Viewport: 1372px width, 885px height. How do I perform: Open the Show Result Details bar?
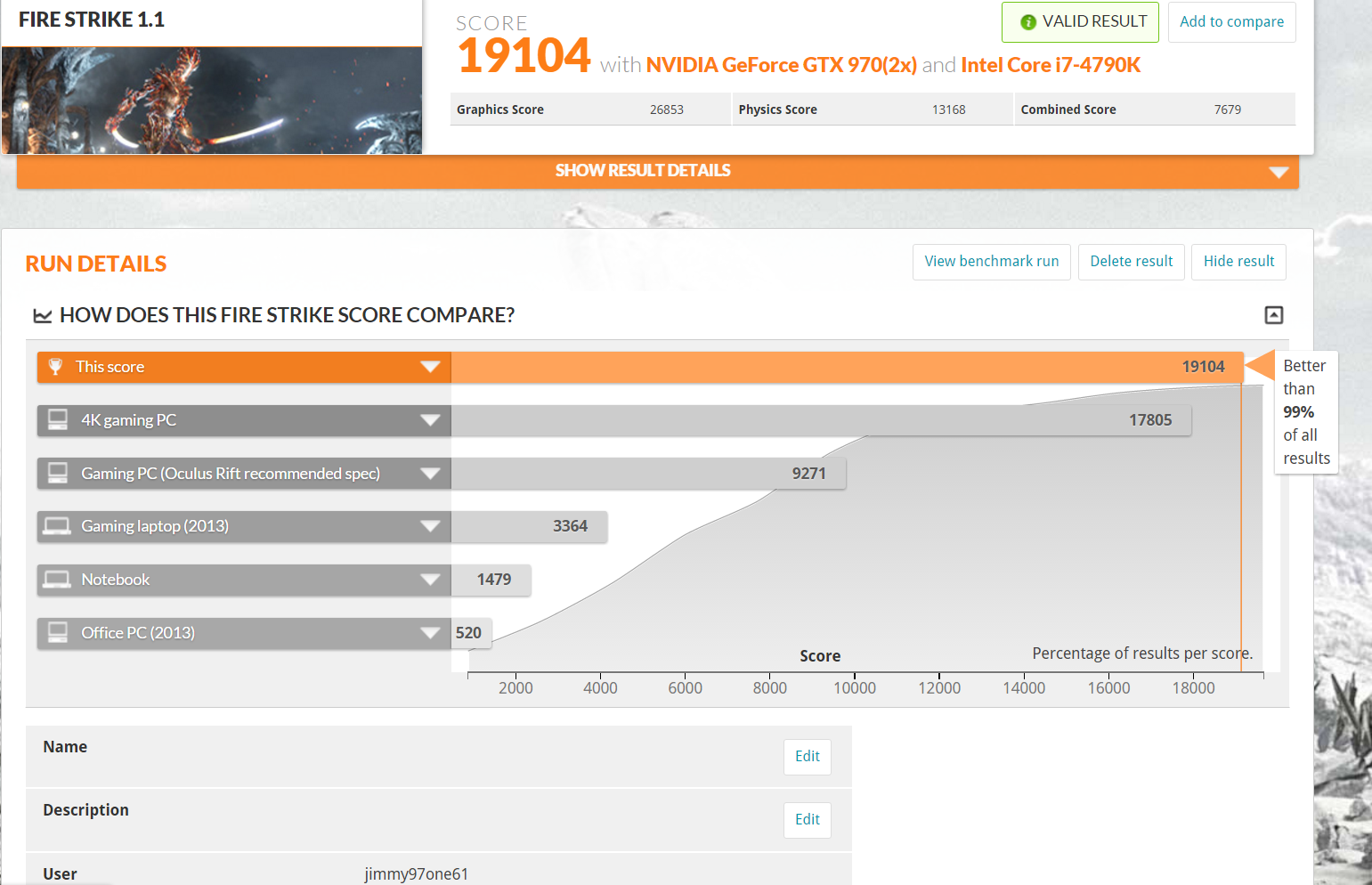point(658,171)
